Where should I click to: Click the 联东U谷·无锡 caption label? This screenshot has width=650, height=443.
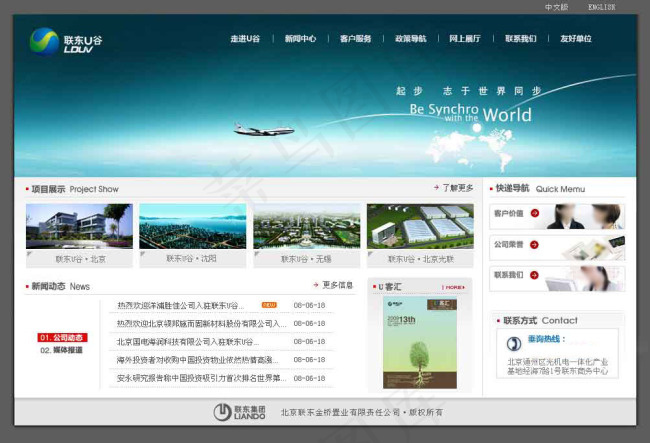coord(306,259)
